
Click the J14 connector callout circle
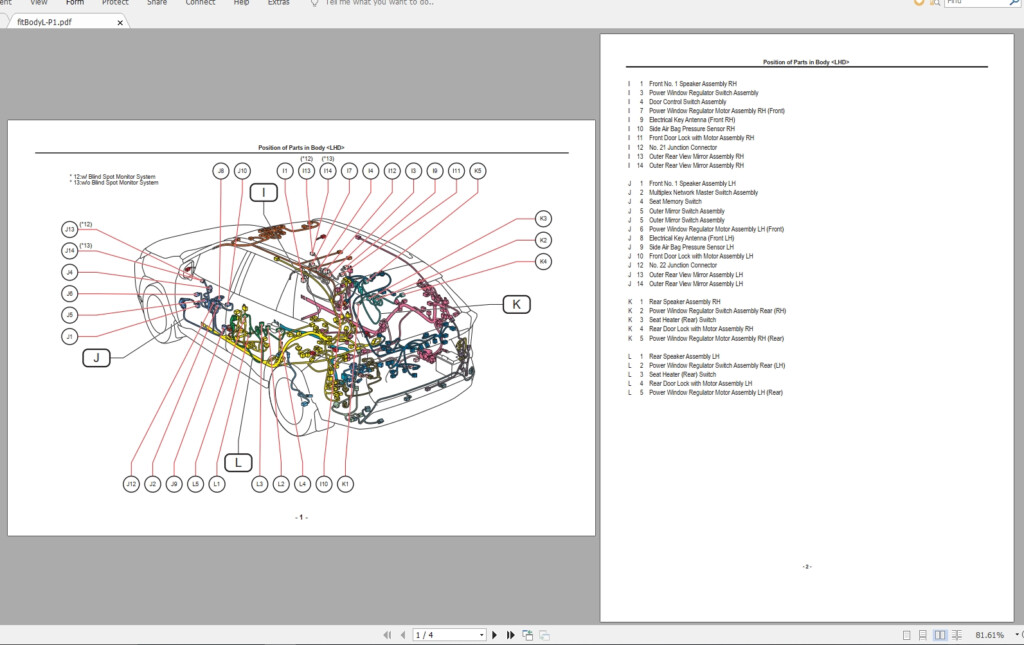point(70,251)
